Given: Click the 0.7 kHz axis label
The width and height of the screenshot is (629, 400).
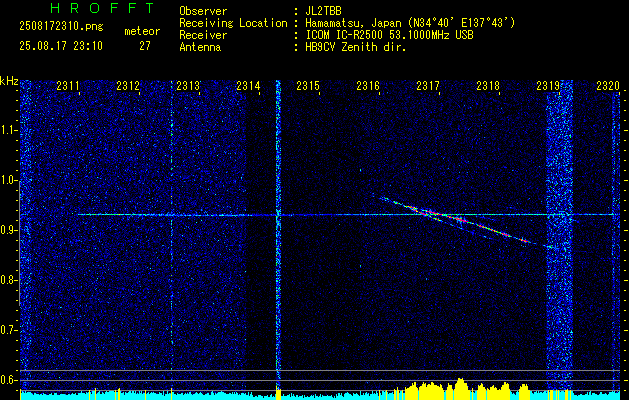Looking at the screenshot, I should pos(9,330).
